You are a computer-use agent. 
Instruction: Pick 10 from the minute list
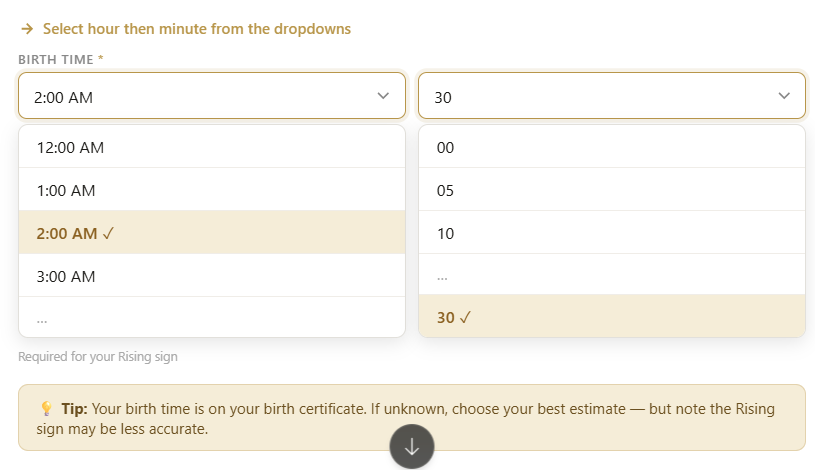click(446, 233)
